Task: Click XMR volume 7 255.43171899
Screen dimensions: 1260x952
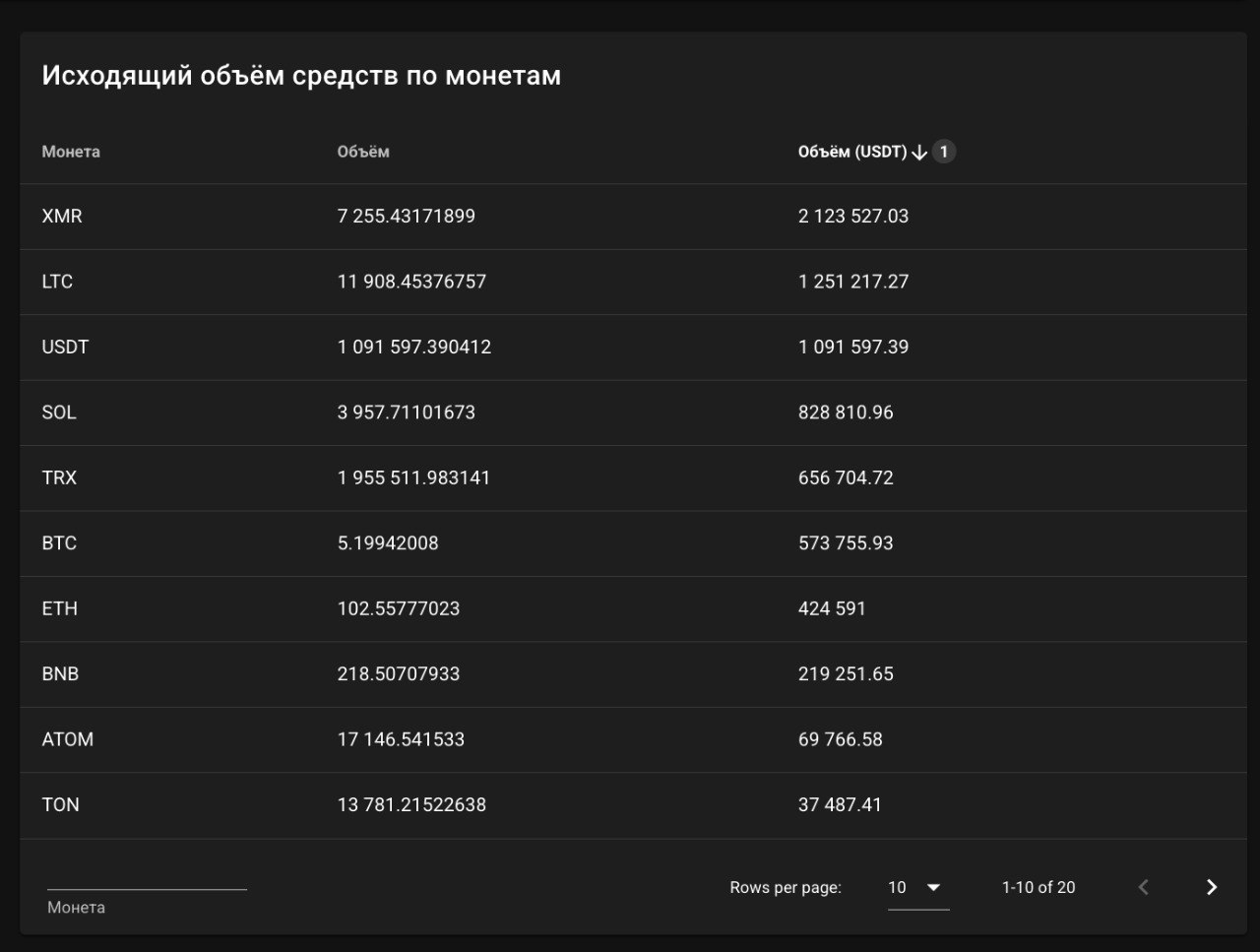Action: 407,216
